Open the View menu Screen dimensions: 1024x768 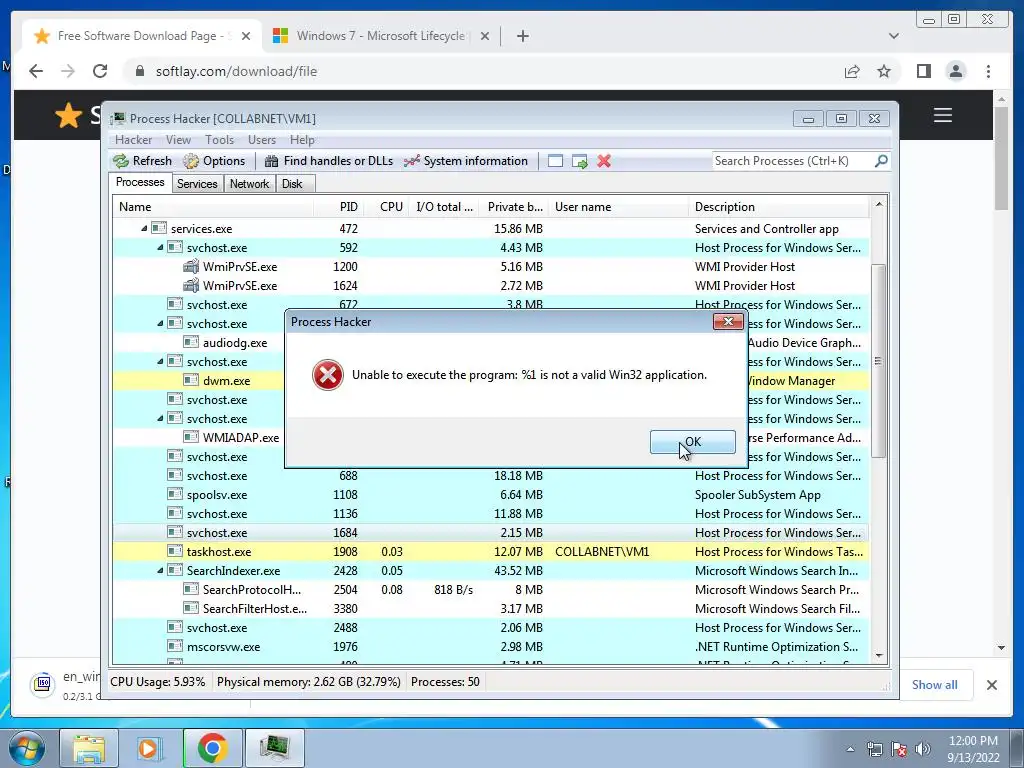coord(178,140)
